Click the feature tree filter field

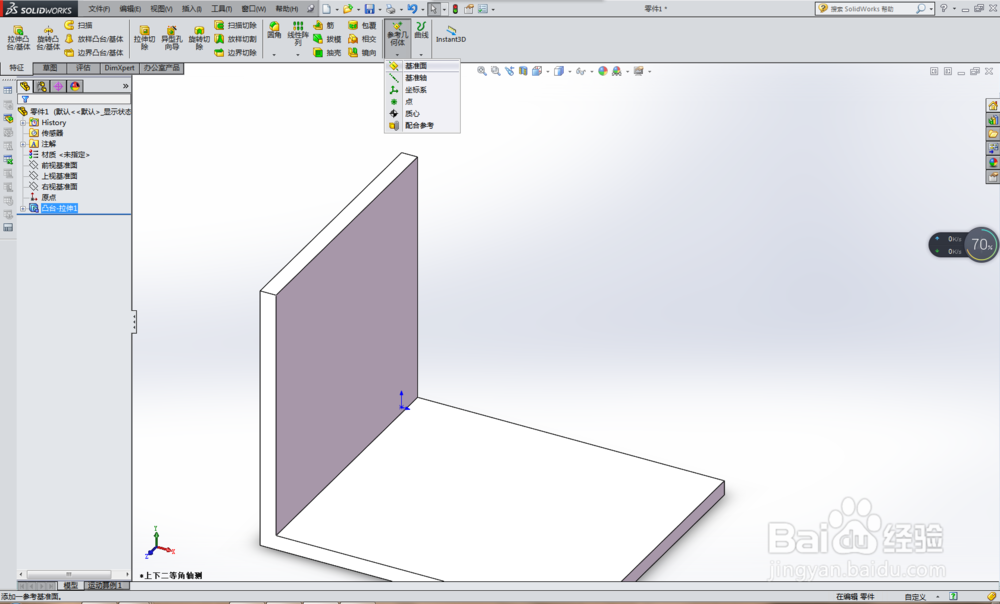click(x=75, y=99)
